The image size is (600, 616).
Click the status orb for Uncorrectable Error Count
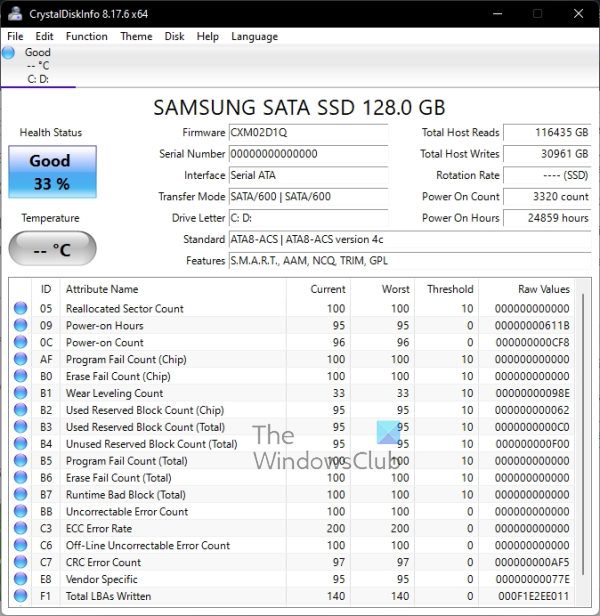tap(20, 511)
